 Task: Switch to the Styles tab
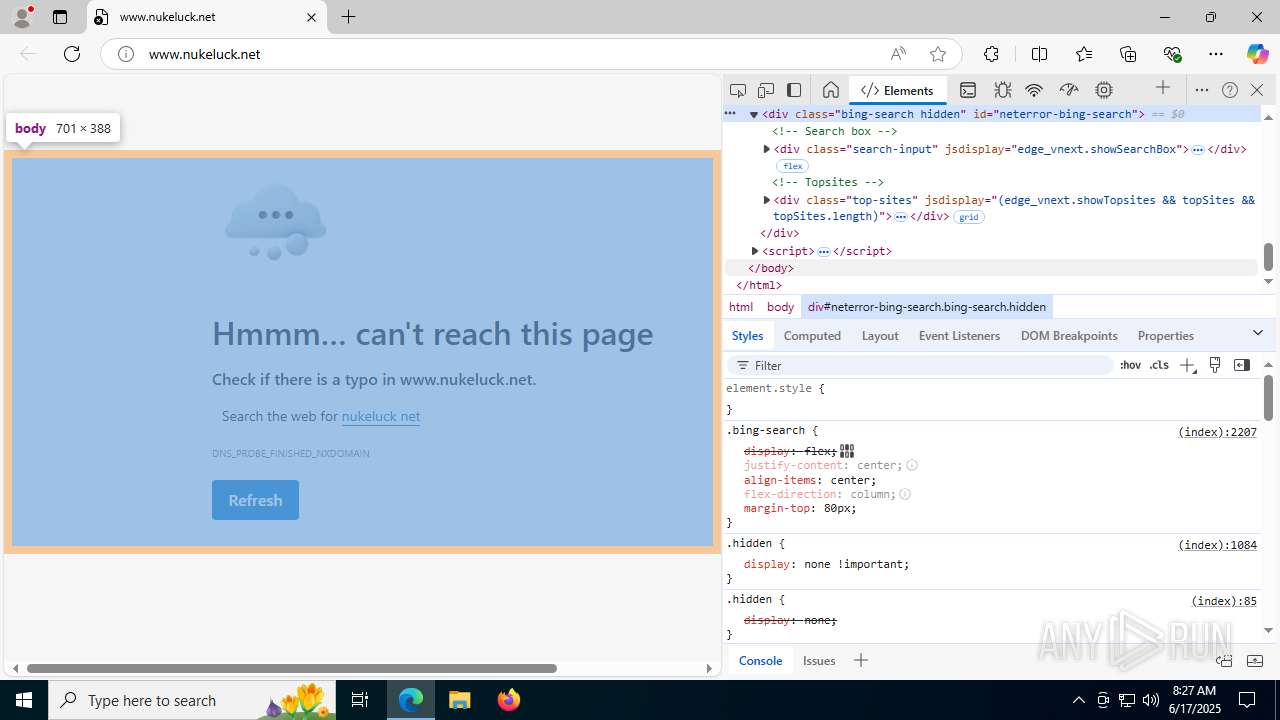pos(747,336)
